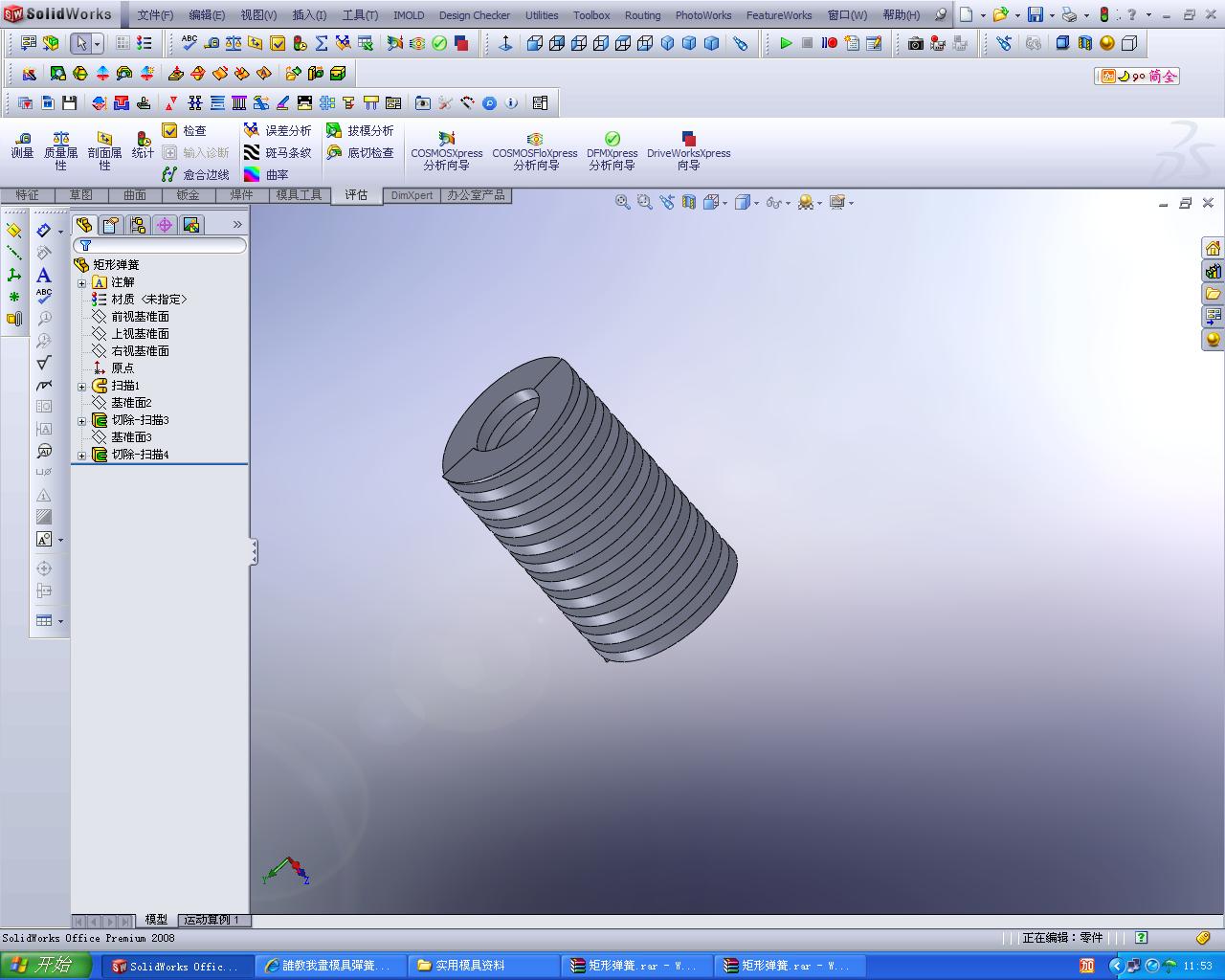1225x980 pixels.
Task: Click the feature tree filter field
Action: pos(160,246)
